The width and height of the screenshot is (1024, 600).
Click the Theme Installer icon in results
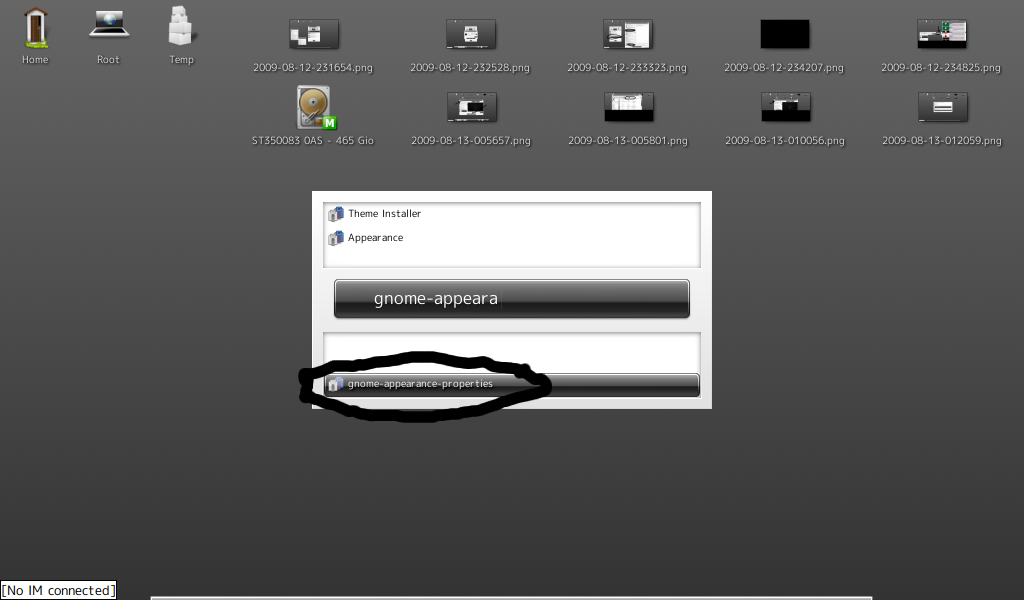(336, 214)
